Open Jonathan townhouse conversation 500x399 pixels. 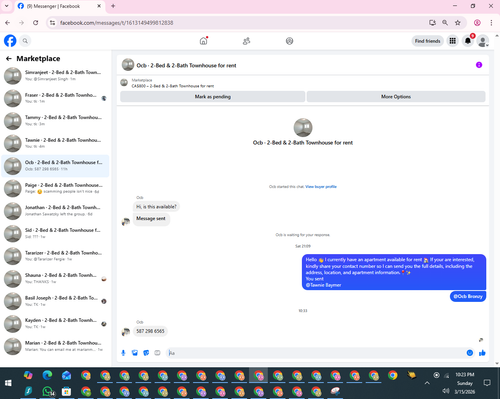click(x=55, y=211)
